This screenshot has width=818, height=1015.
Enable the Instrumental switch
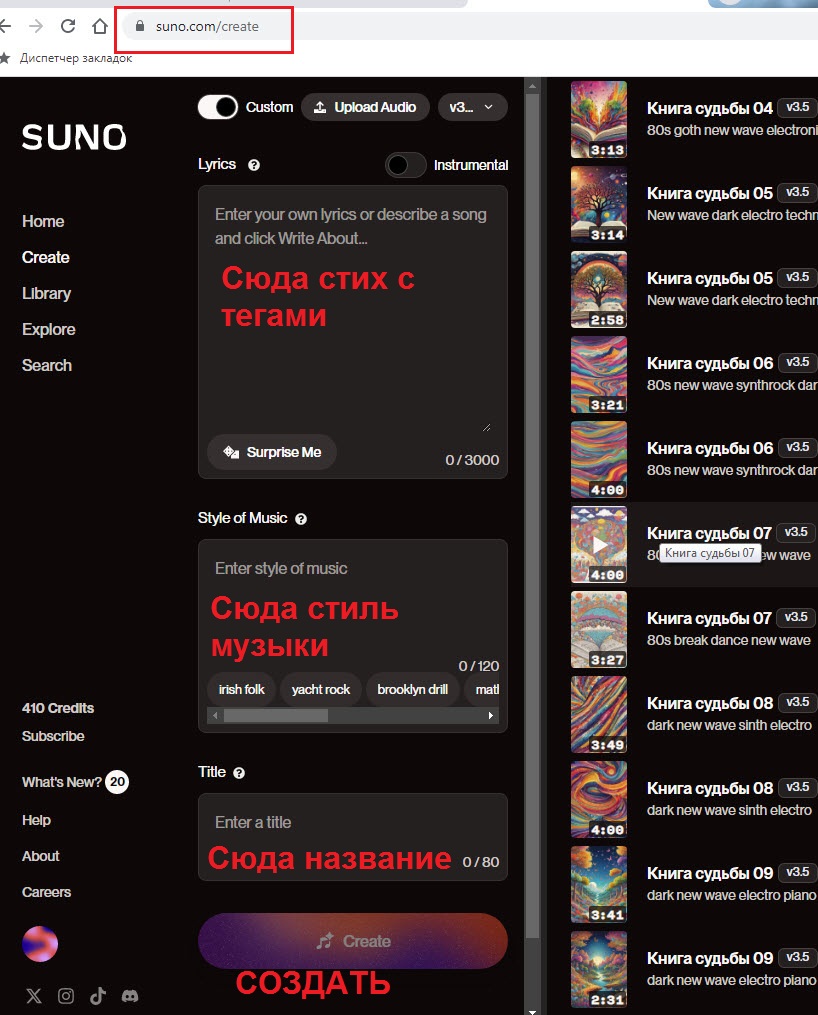pos(406,165)
